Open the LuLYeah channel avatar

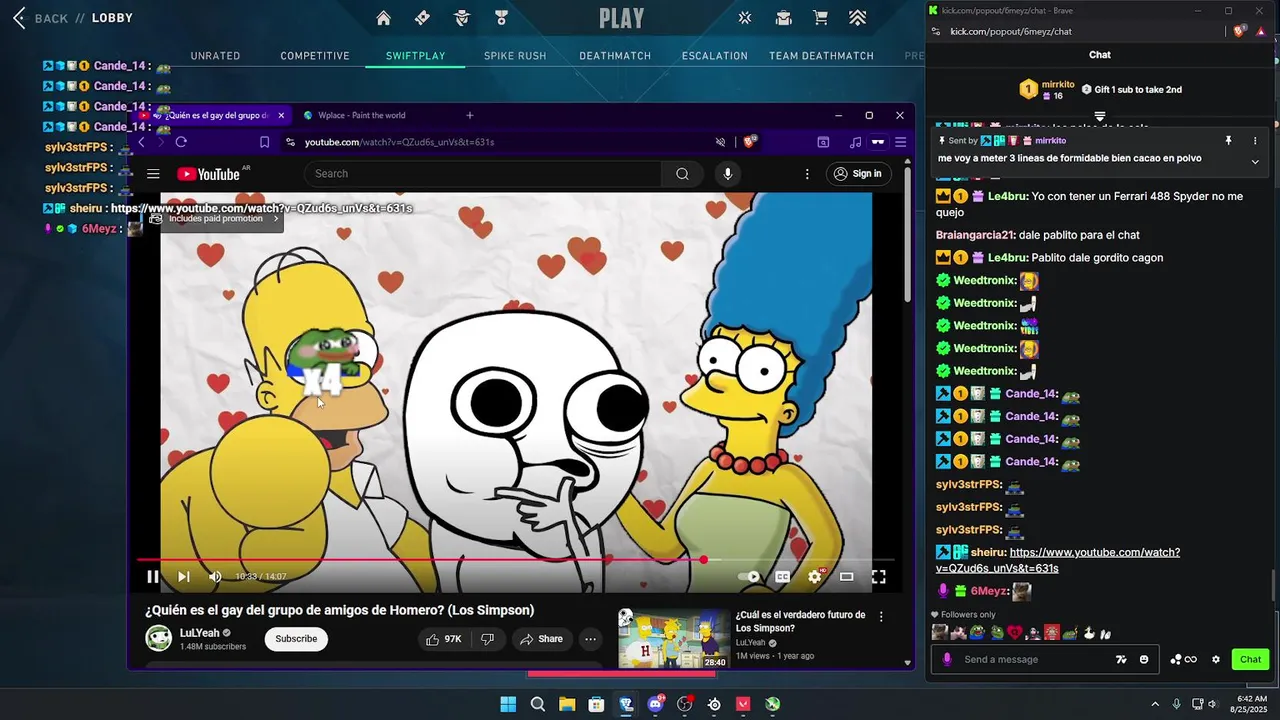tap(158, 638)
